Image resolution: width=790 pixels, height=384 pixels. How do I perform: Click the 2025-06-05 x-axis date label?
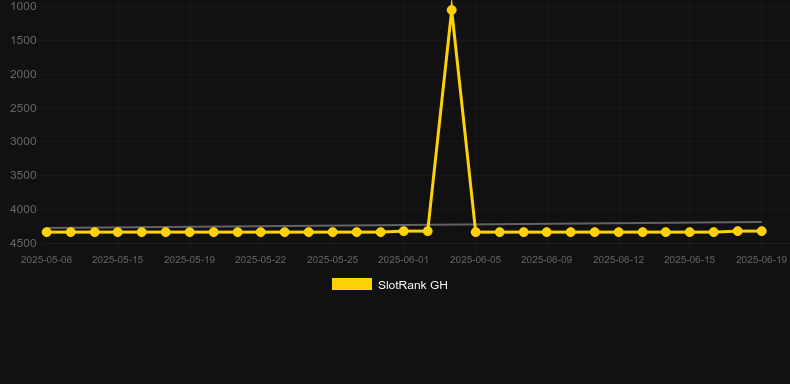pos(476,260)
